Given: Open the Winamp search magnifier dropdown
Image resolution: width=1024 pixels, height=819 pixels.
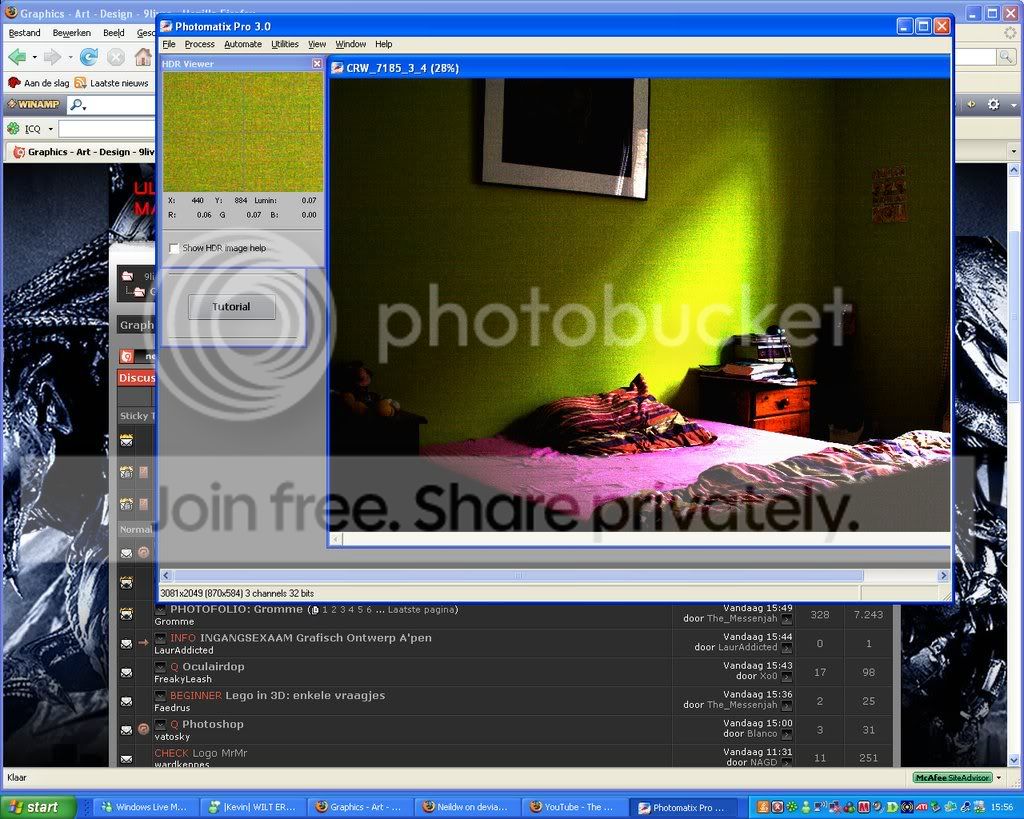Looking at the screenshot, I should coord(78,104).
